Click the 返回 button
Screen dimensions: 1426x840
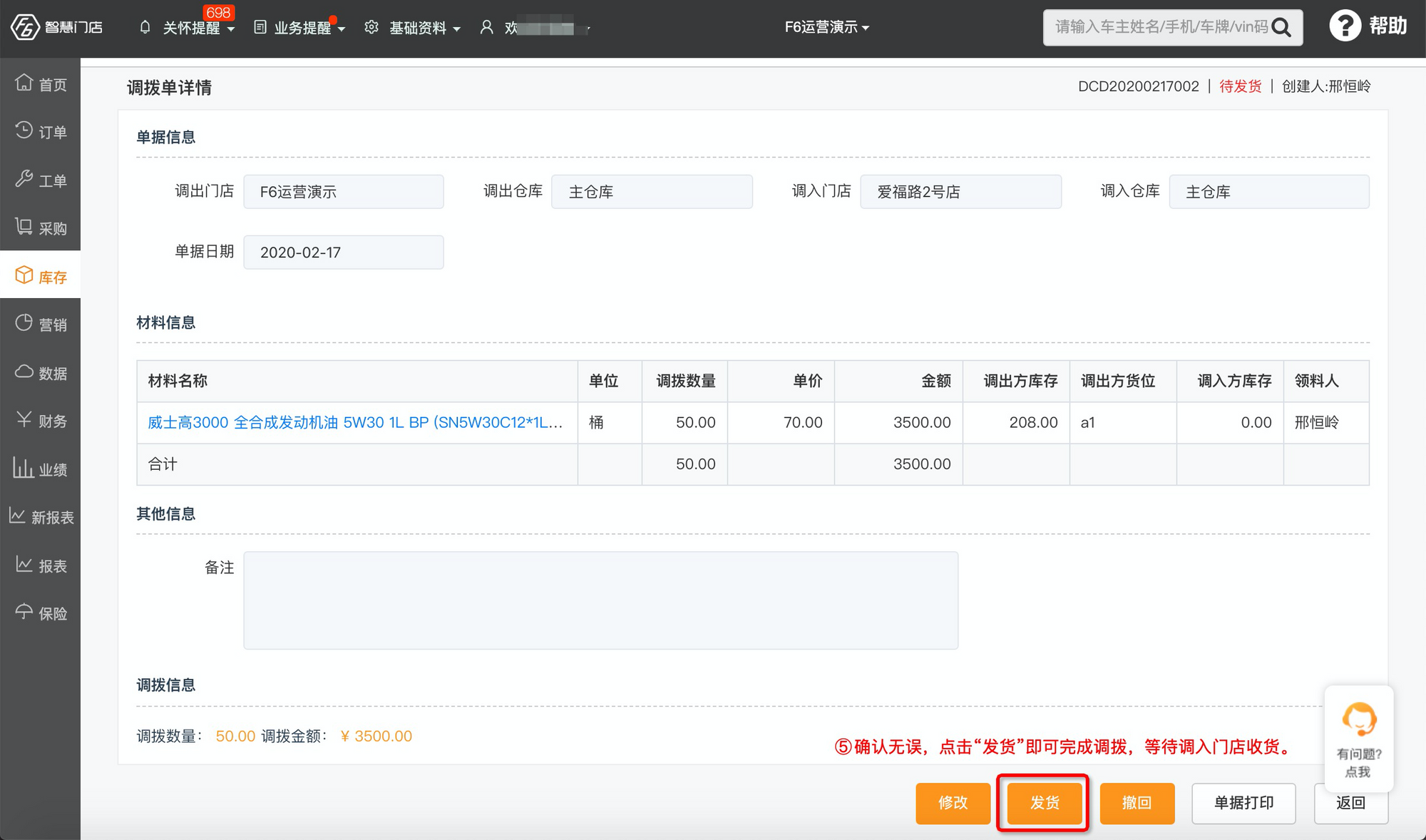(1350, 803)
